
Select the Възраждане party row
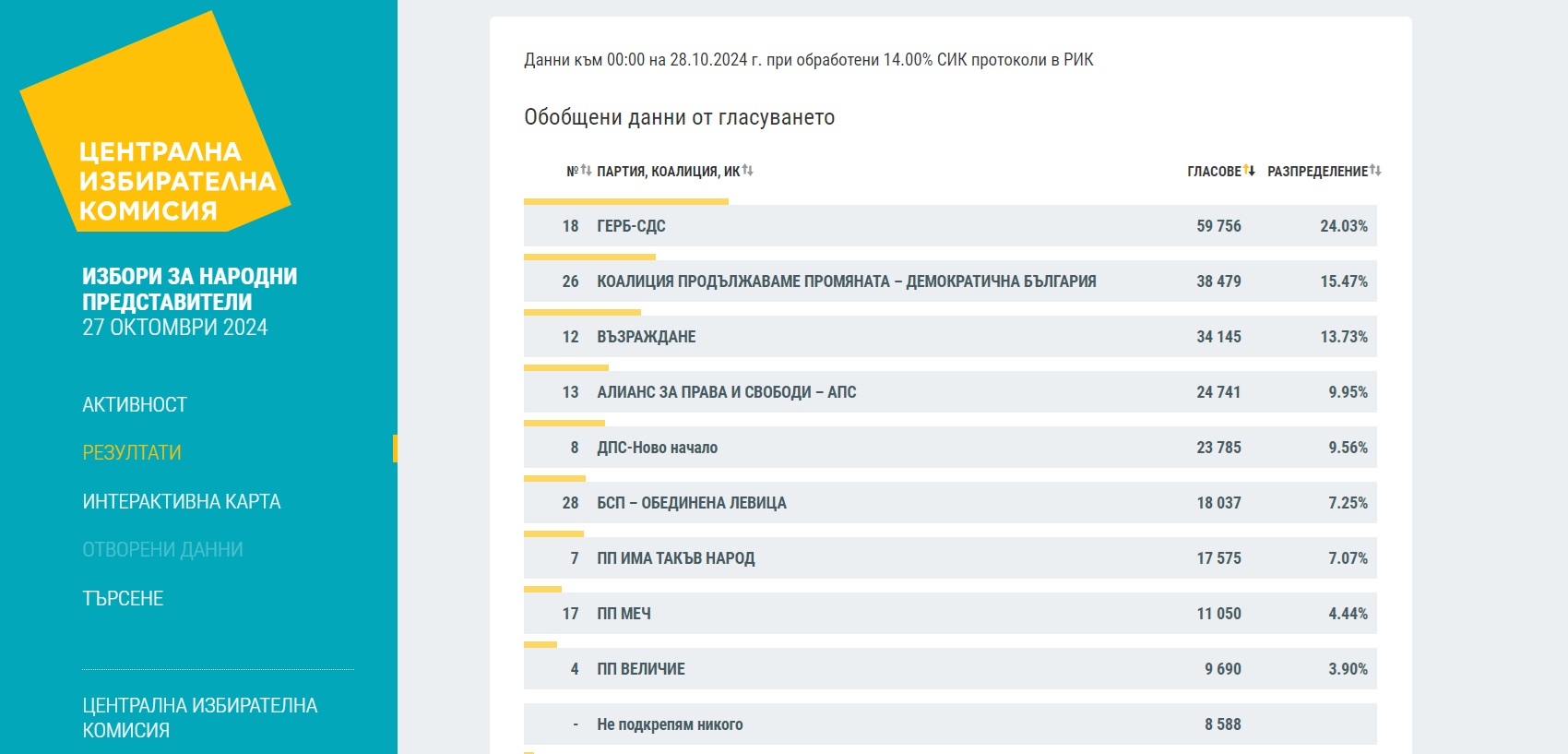click(950, 337)
